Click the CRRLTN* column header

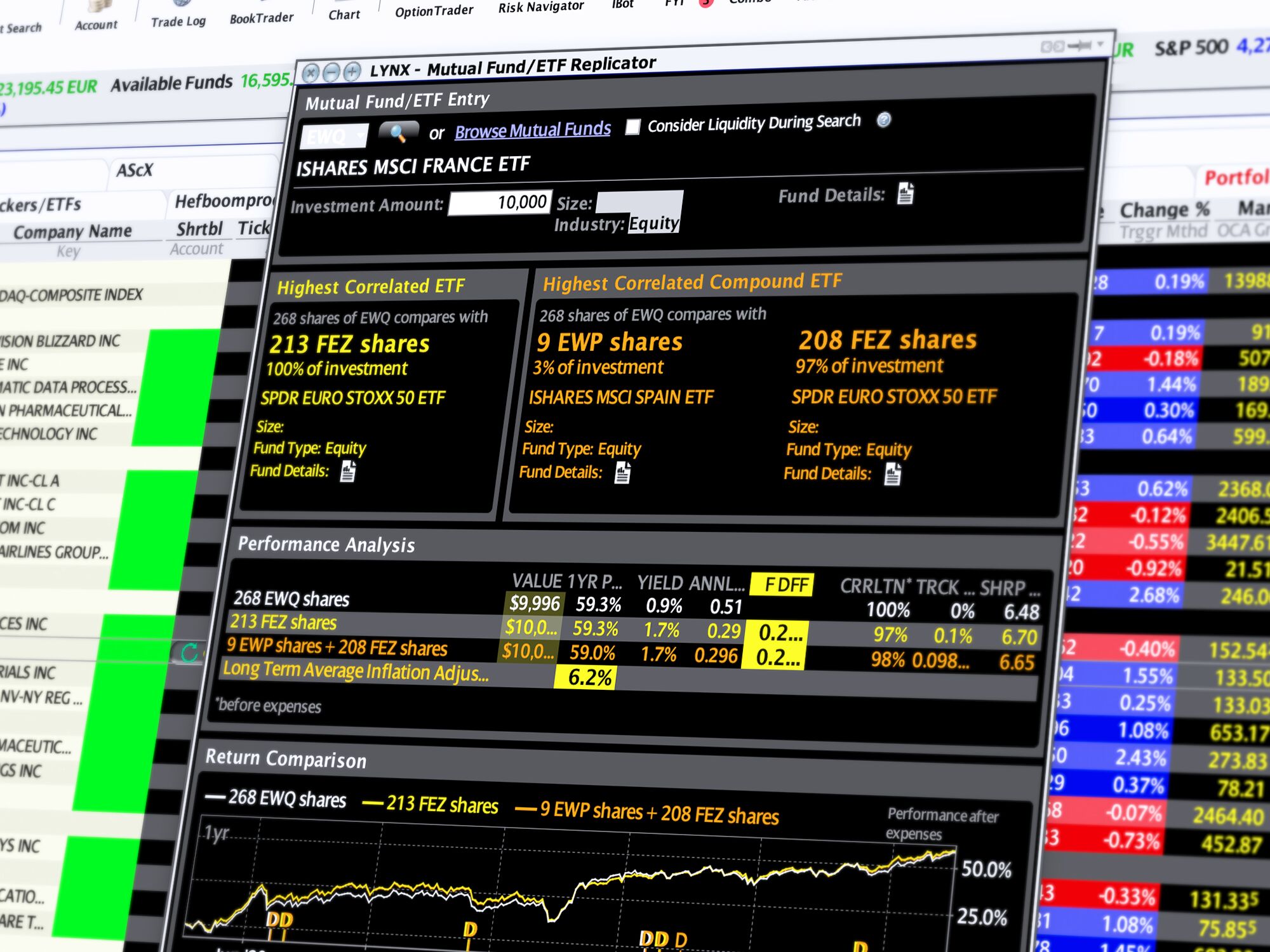[874, 586]
